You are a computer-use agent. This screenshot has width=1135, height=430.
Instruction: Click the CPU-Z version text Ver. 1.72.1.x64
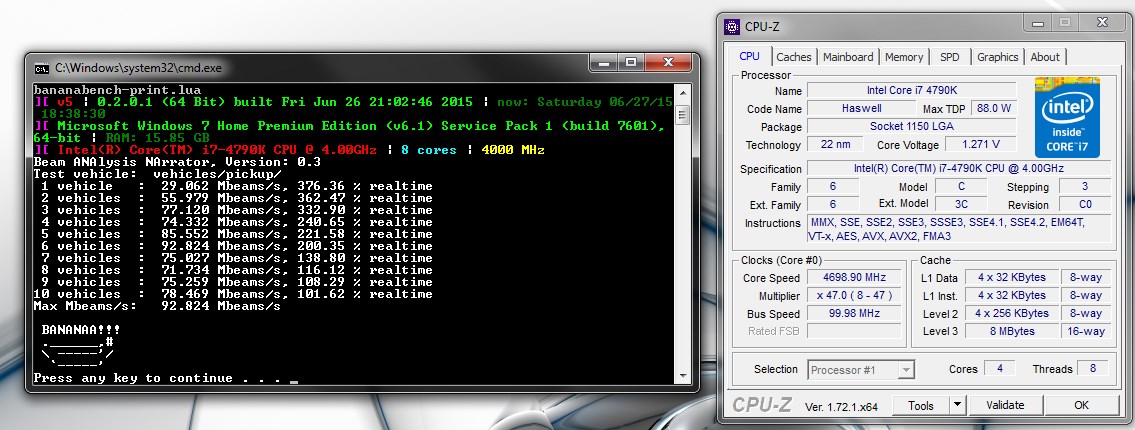pos(841,407)
